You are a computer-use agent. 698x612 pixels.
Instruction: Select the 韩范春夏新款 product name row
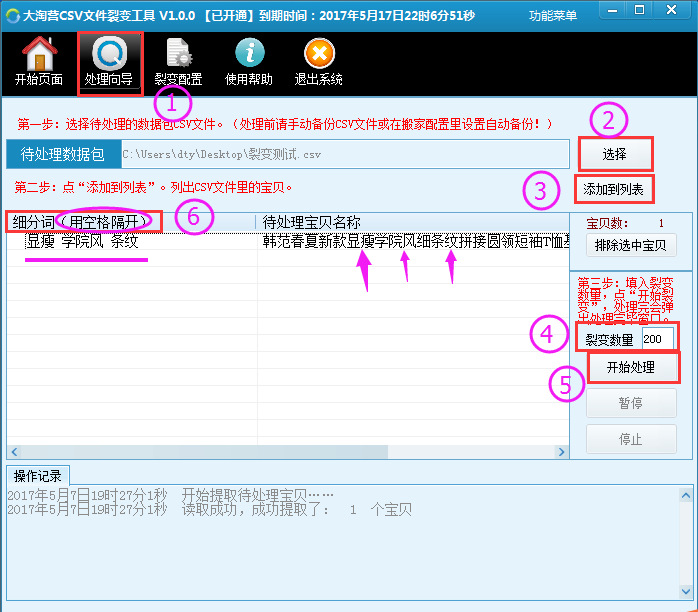click(416, 242)
